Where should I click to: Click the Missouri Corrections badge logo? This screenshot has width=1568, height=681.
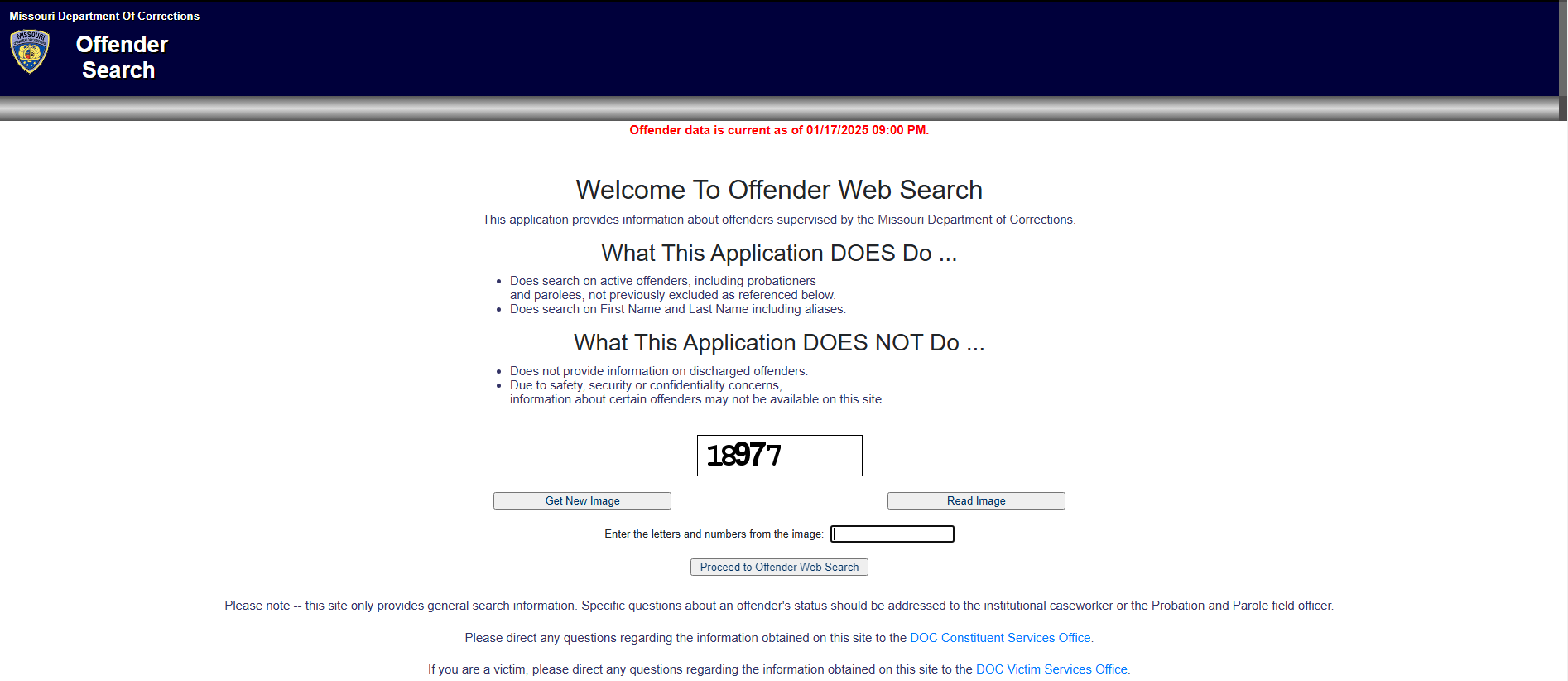tap(30, 51)
